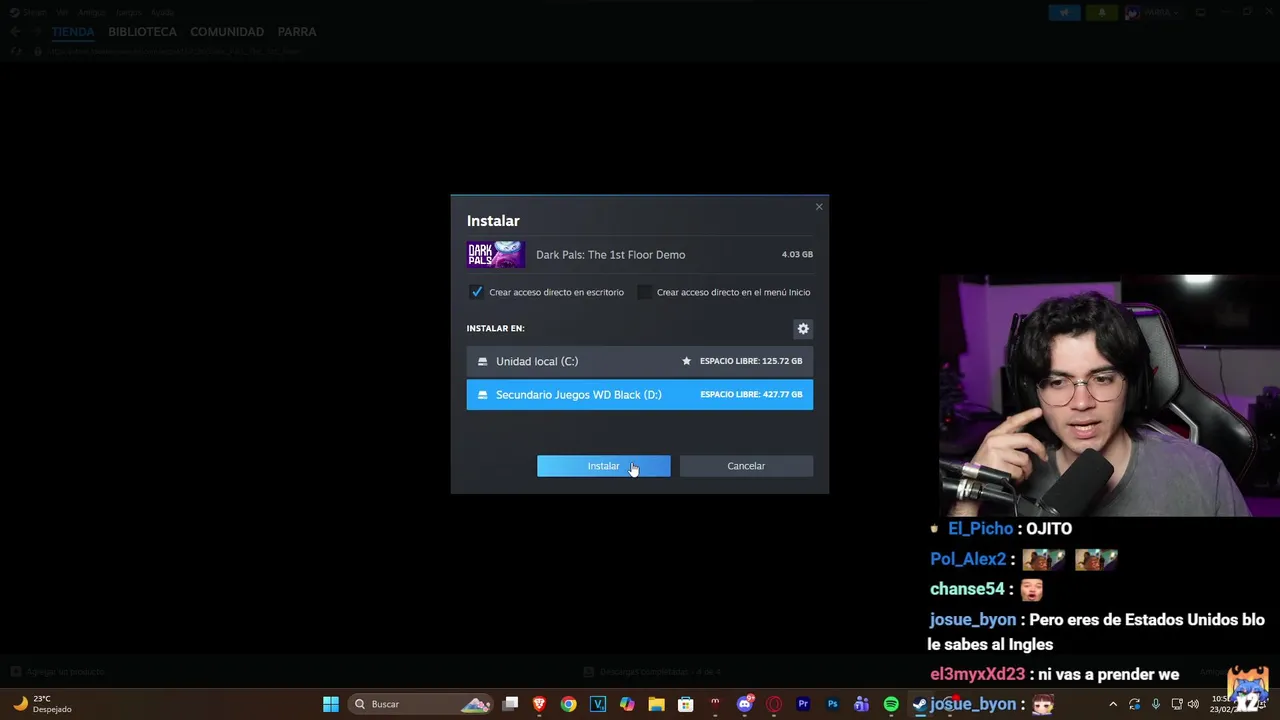
Task: Open COMUNIDAD tab in Steam window behind
Action: 227,32
